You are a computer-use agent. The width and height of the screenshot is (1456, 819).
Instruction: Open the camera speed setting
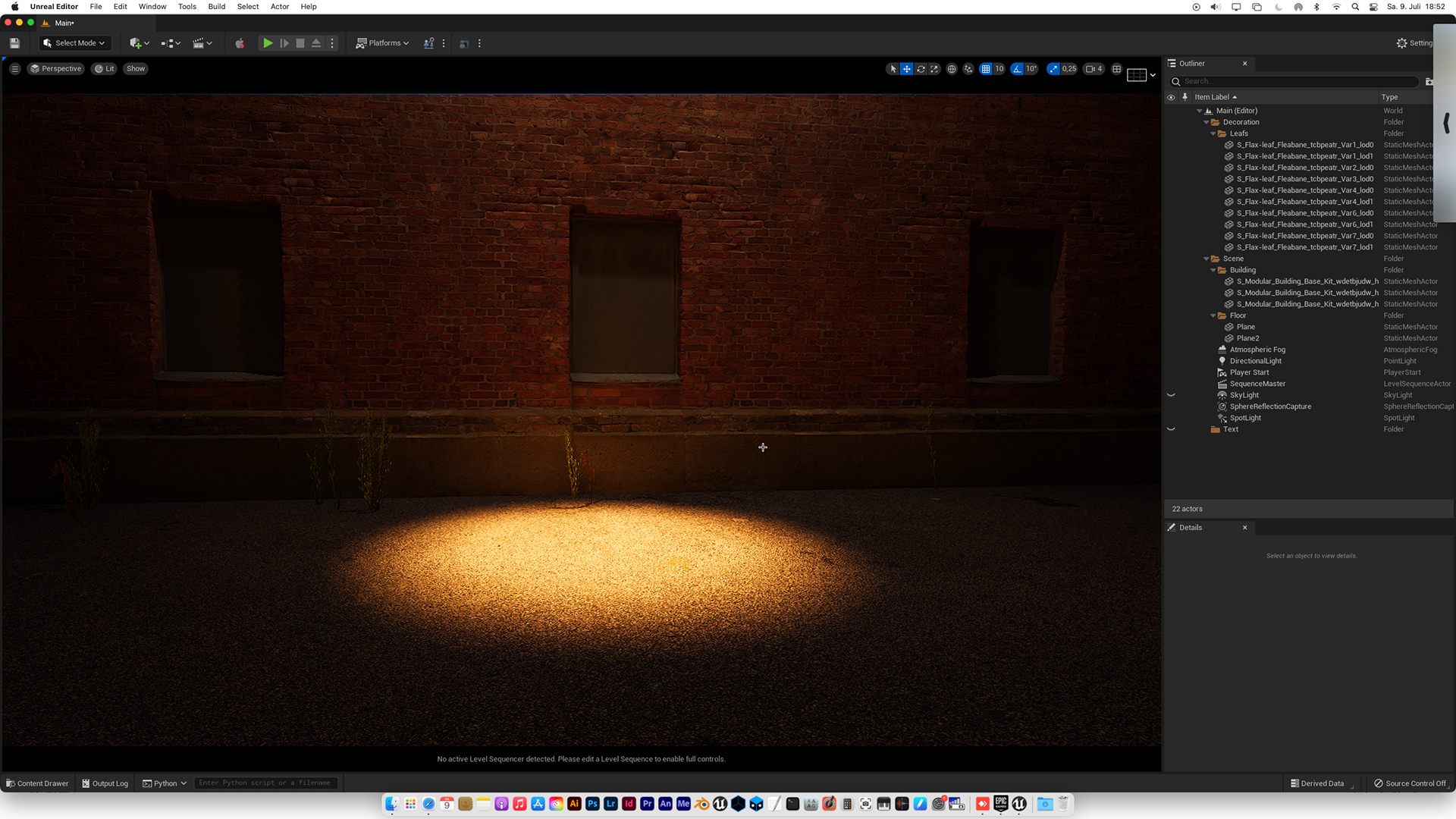point(1094,69)
